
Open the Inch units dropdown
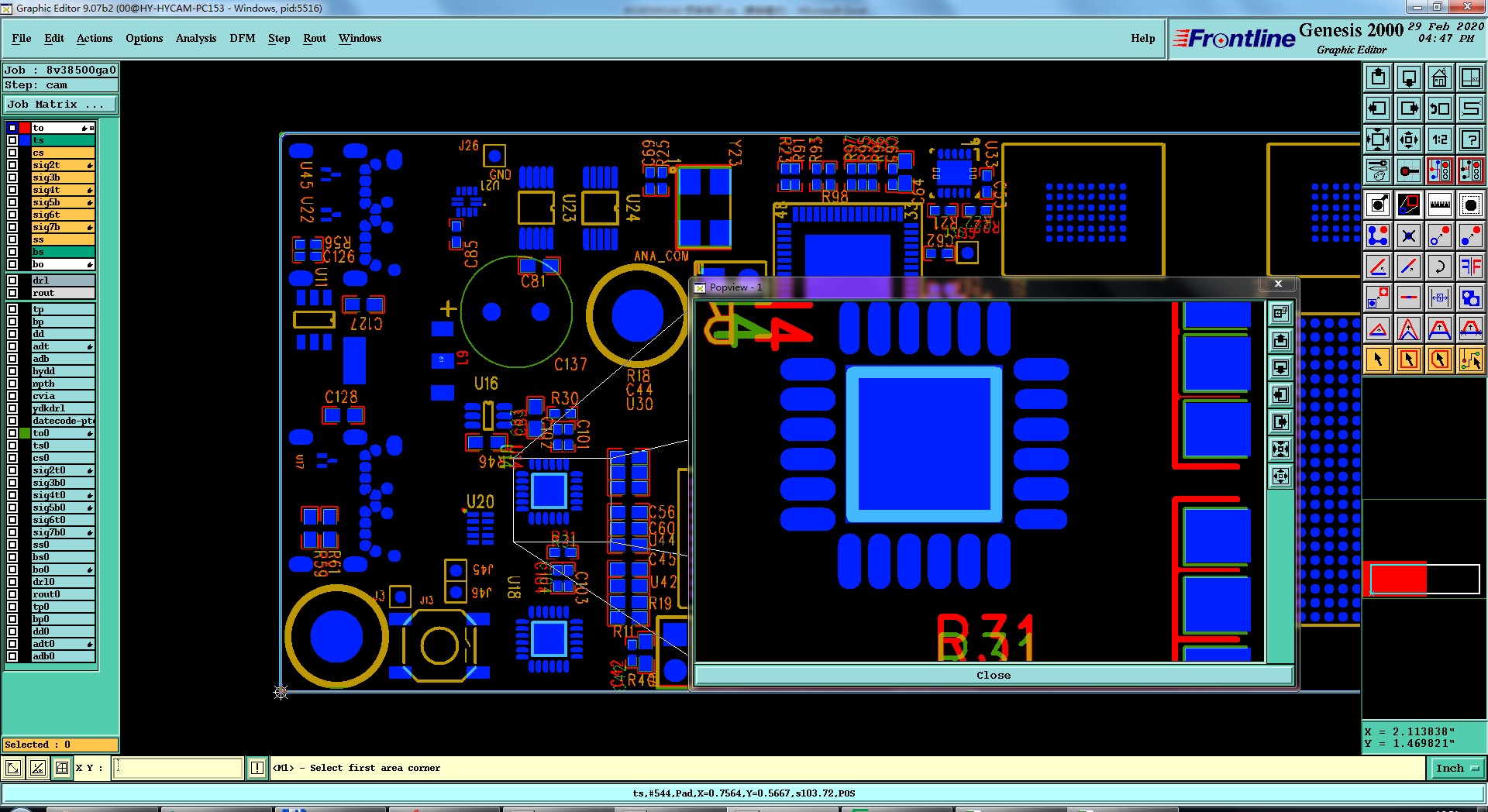tap(1456, 769)
